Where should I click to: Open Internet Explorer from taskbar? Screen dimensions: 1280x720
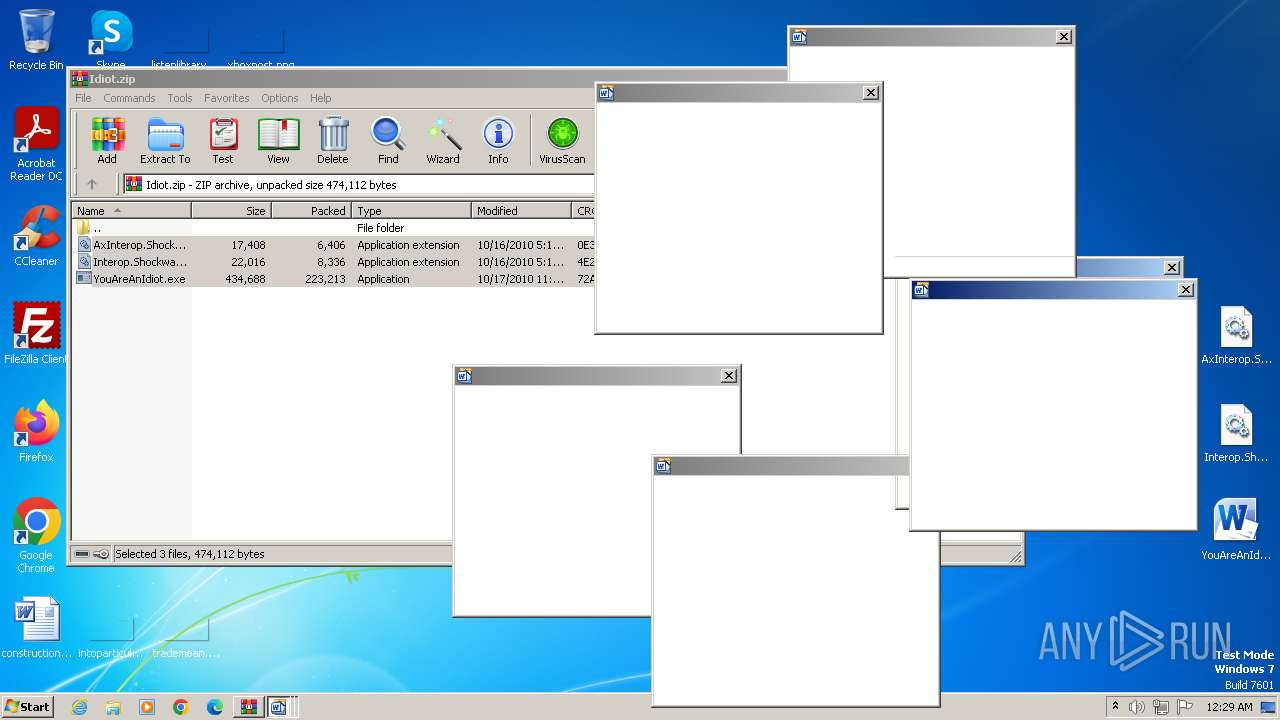click(79, 707)
